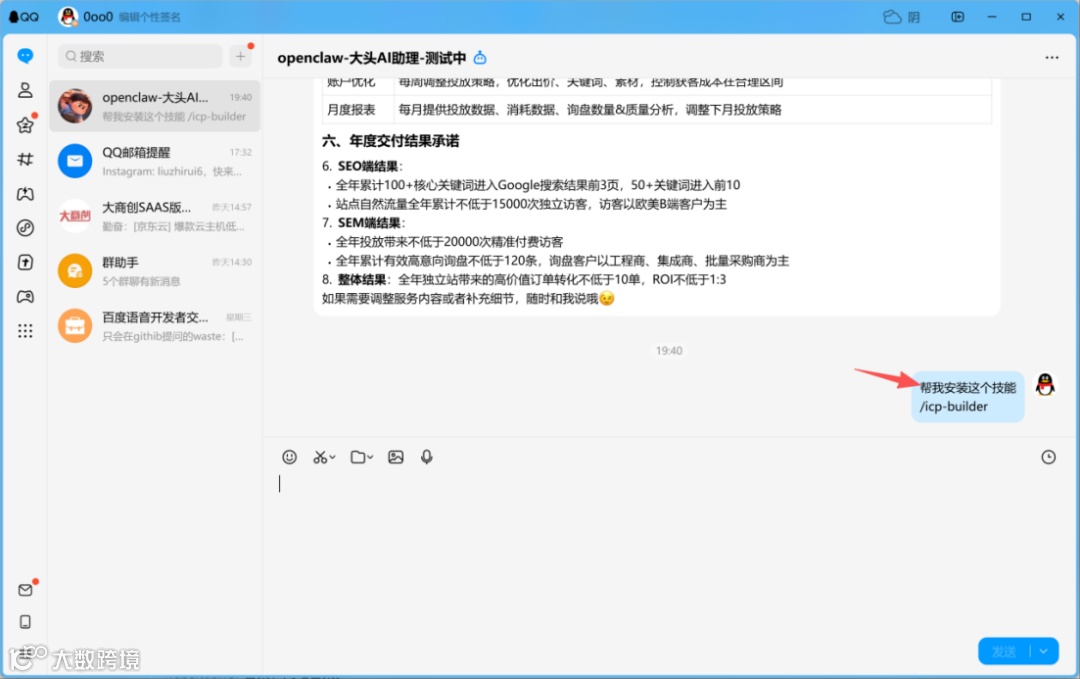Expand the screenshot tool dropdown arrow
The height and width of the screenshot is (679, 1080).
tap(333, 457)
